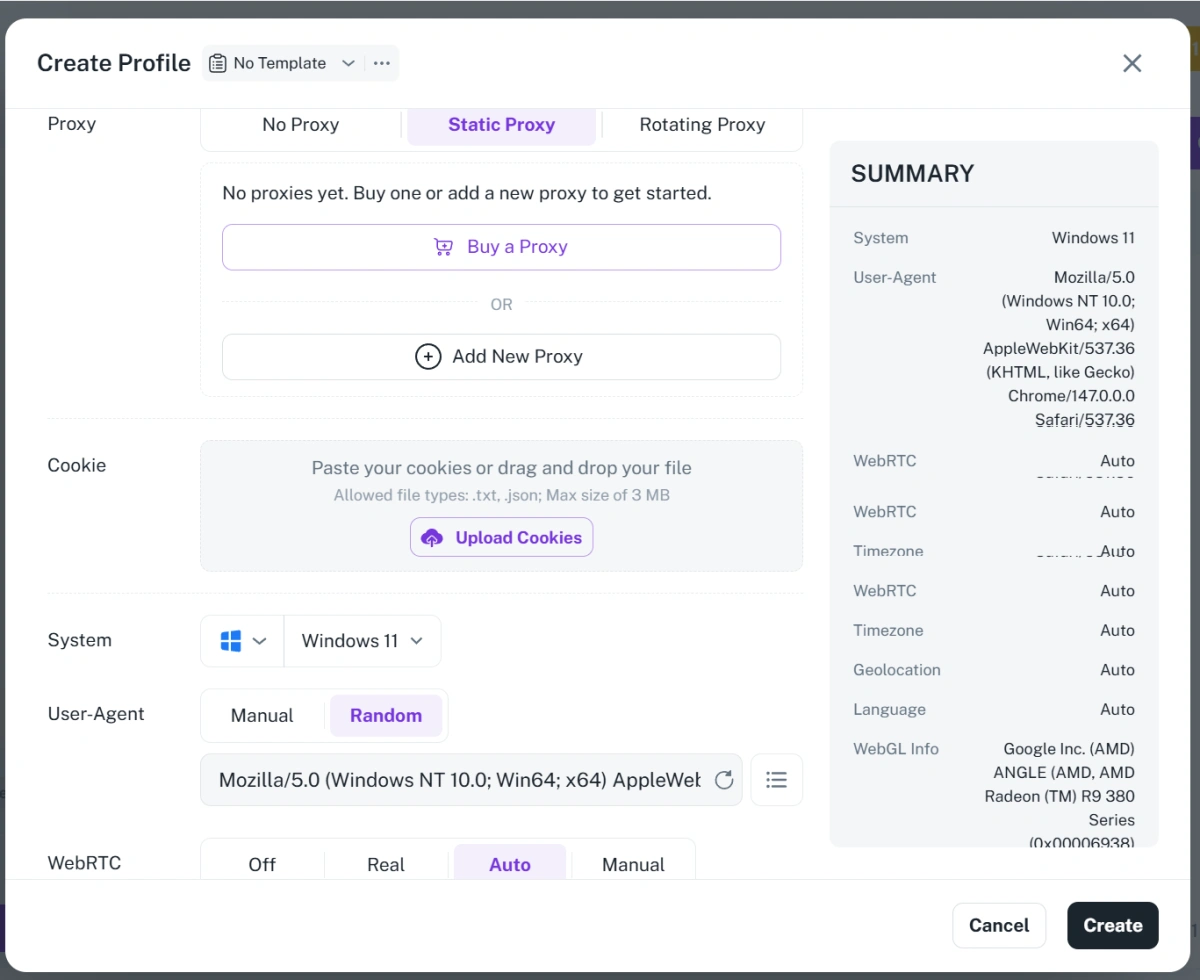Set WebRTC to Auto
Screen dimensions: 1200x980
pos(510,865)
